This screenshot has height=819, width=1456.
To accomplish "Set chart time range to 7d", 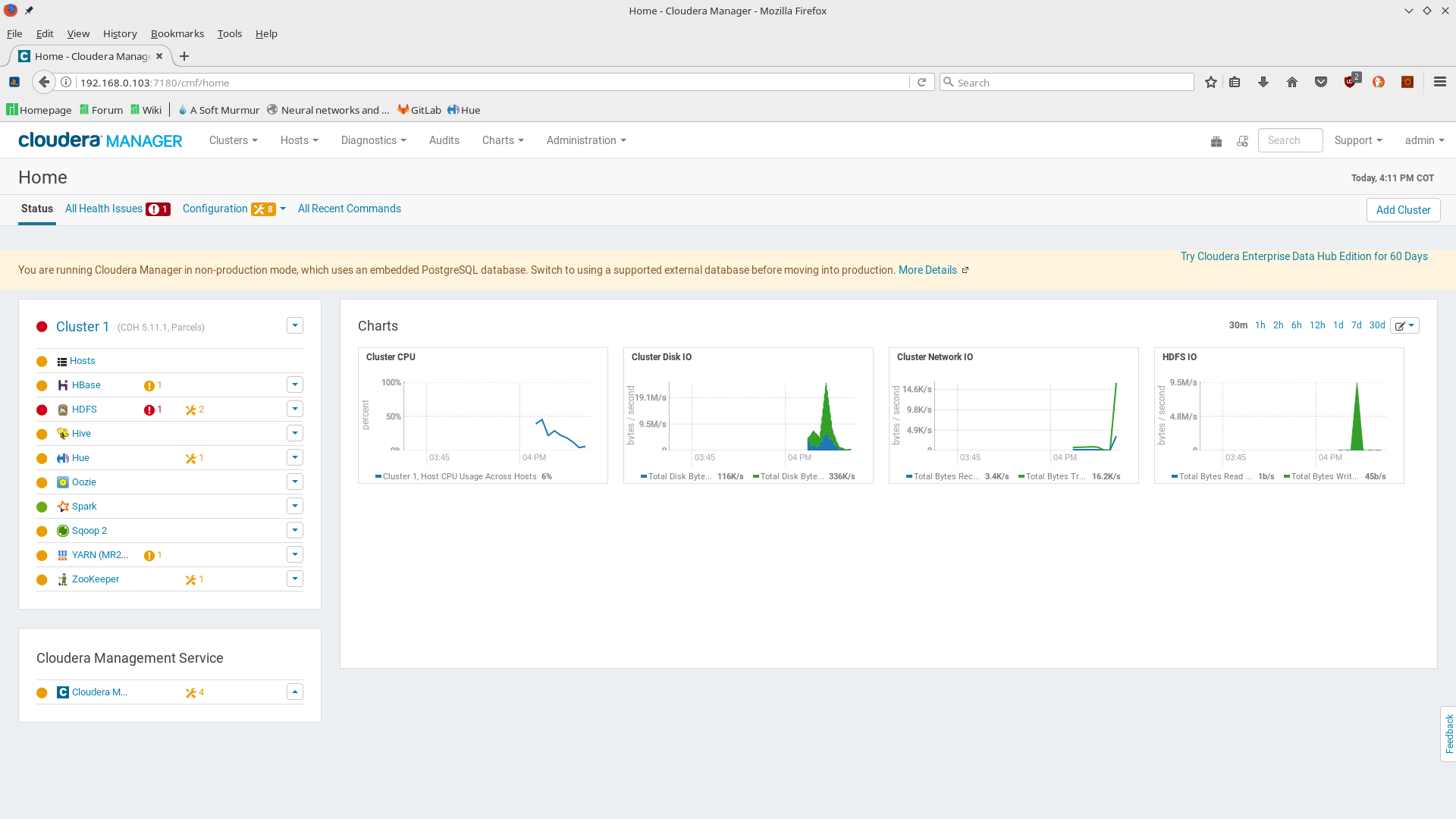I will (x=1357, y=325).
